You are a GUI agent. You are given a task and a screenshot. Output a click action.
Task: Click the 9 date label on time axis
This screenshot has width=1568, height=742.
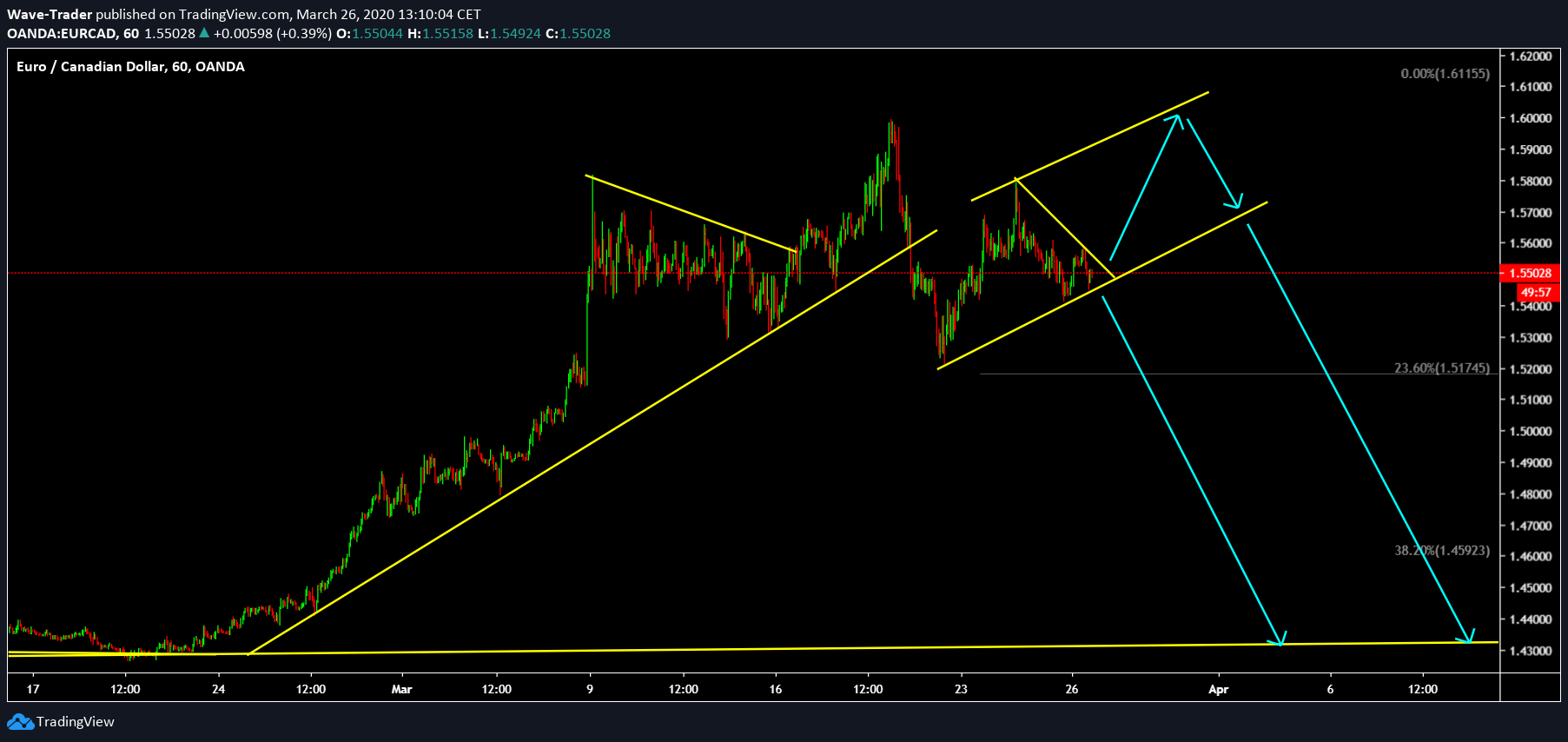pyautogui.click(x=590, y=689)
